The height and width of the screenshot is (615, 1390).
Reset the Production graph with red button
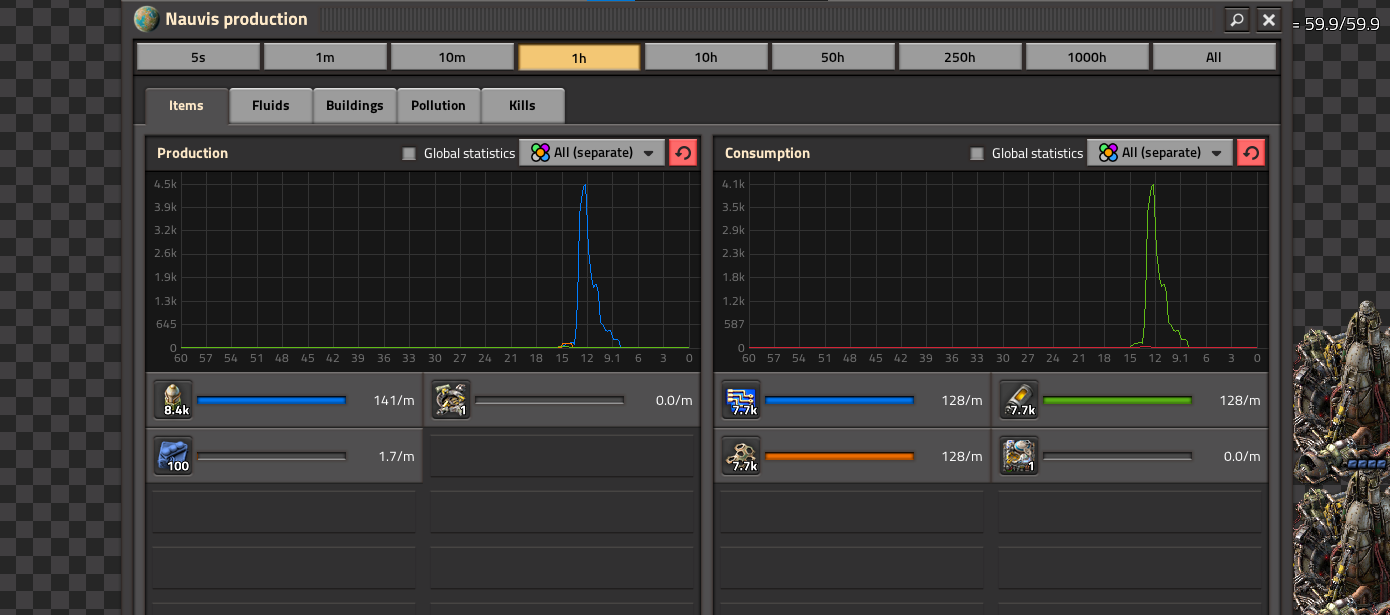[683, 153]
